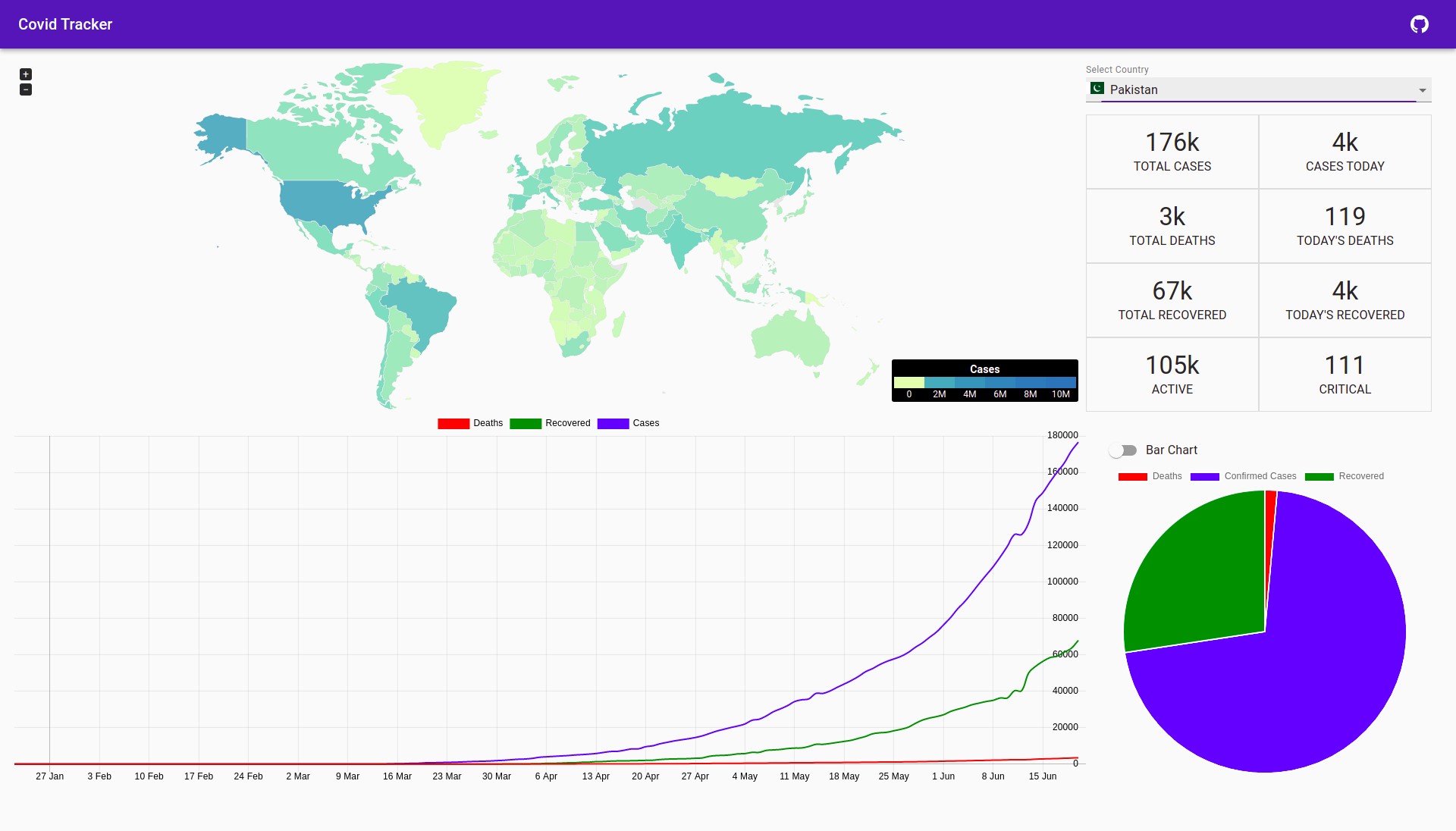Open the GitHub repository icon

click(1419, 24)
